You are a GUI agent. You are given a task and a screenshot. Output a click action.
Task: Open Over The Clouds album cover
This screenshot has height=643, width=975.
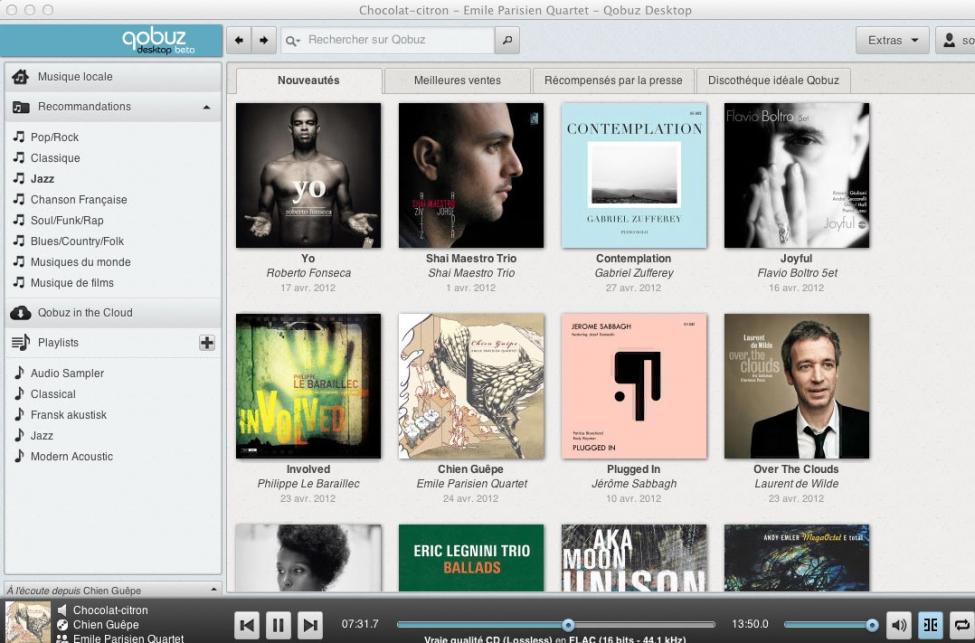click(797, 386)
